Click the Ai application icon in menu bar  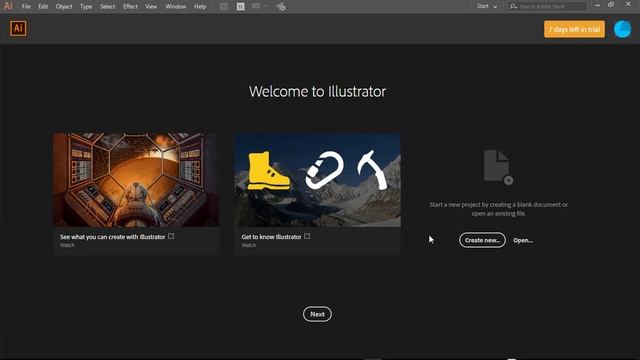(8, 6)
